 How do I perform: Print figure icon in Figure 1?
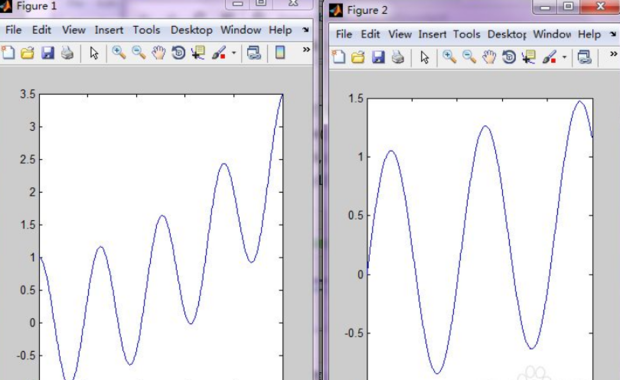(67, 53)
